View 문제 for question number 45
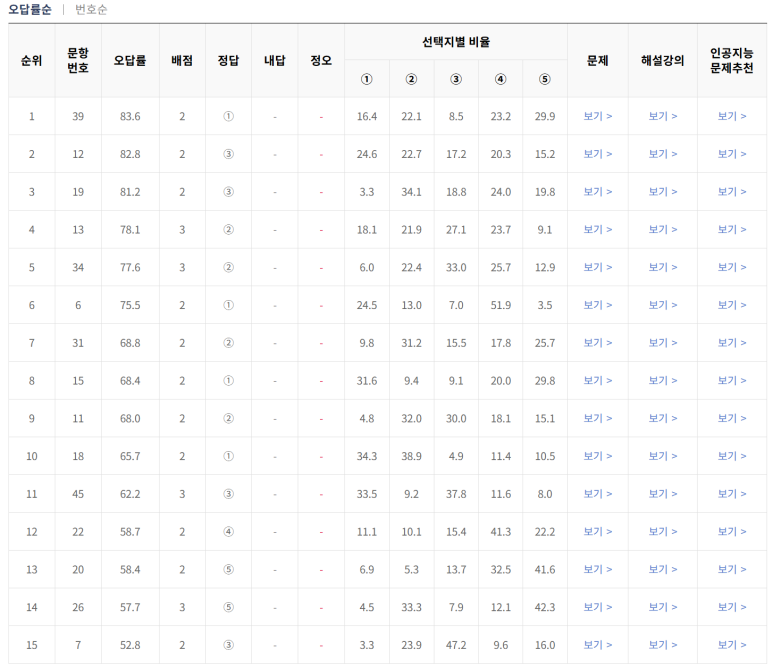Screen dimensions: 773x667 [597, 494]
